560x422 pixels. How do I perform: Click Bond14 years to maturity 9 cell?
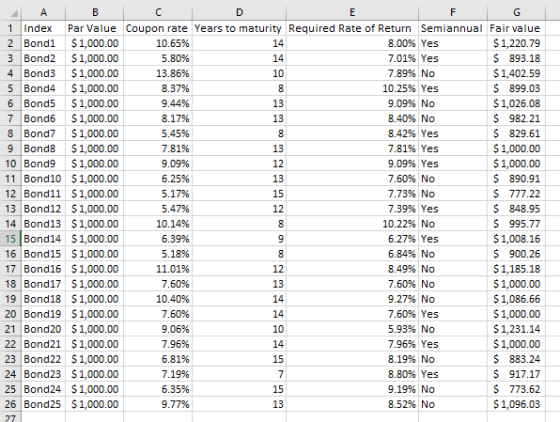click(239, 238)
